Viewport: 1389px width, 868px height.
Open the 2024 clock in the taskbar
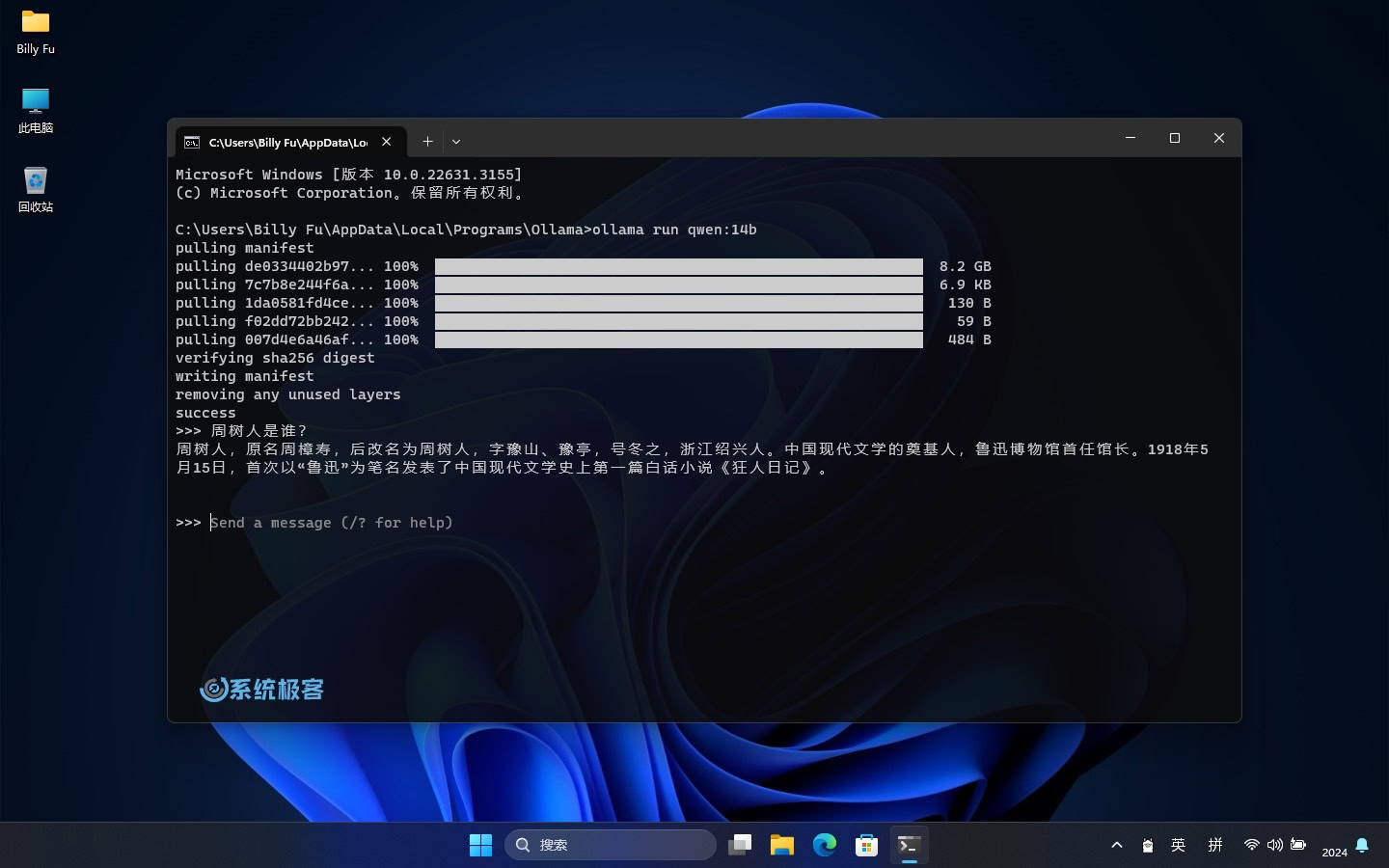coord(1335,852)
